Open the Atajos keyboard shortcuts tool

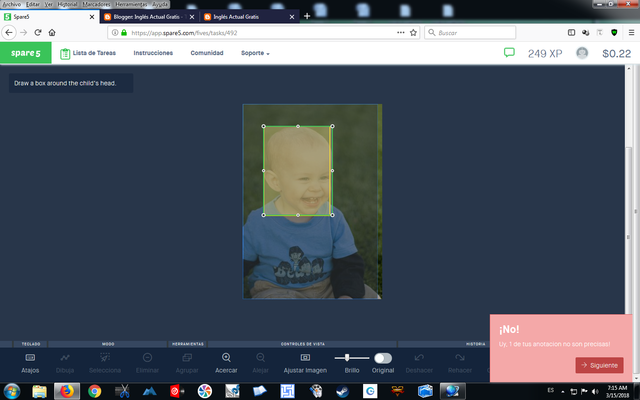[30, 363]
